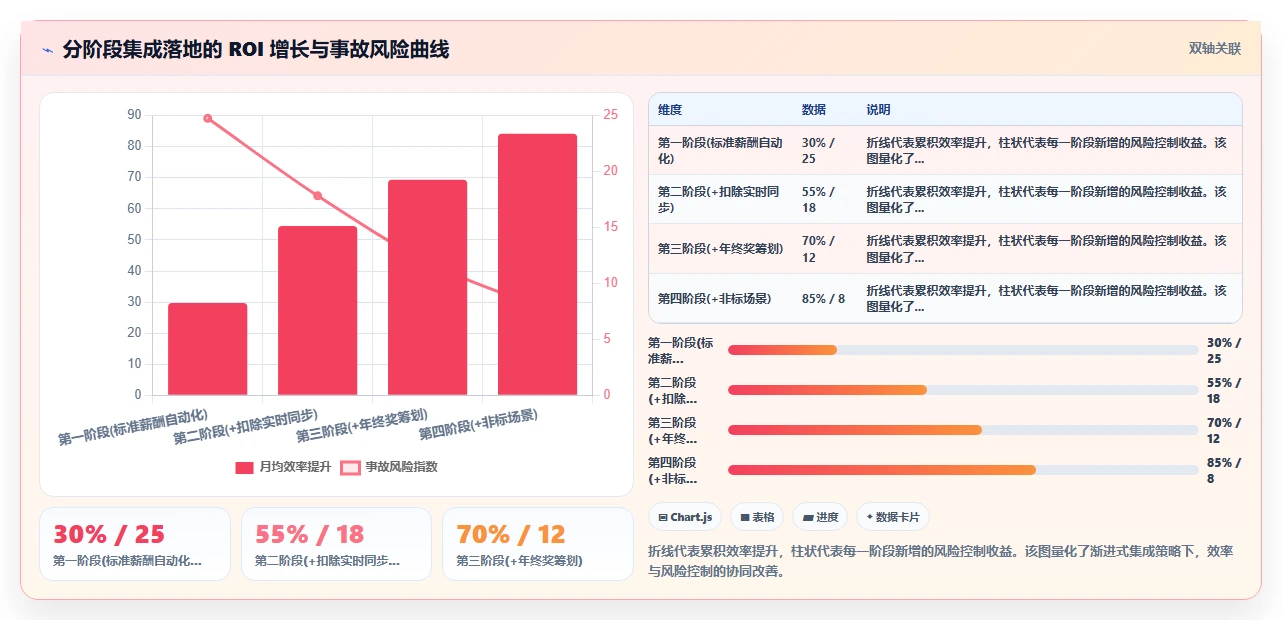Click the 85% / 8 progress value label

click(x=1224, y=470)
